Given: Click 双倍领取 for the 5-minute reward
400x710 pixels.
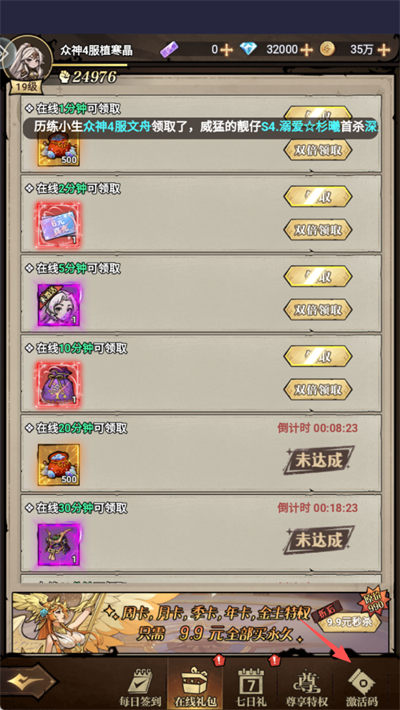Looking at the screenshot, I should pos(318,310).
